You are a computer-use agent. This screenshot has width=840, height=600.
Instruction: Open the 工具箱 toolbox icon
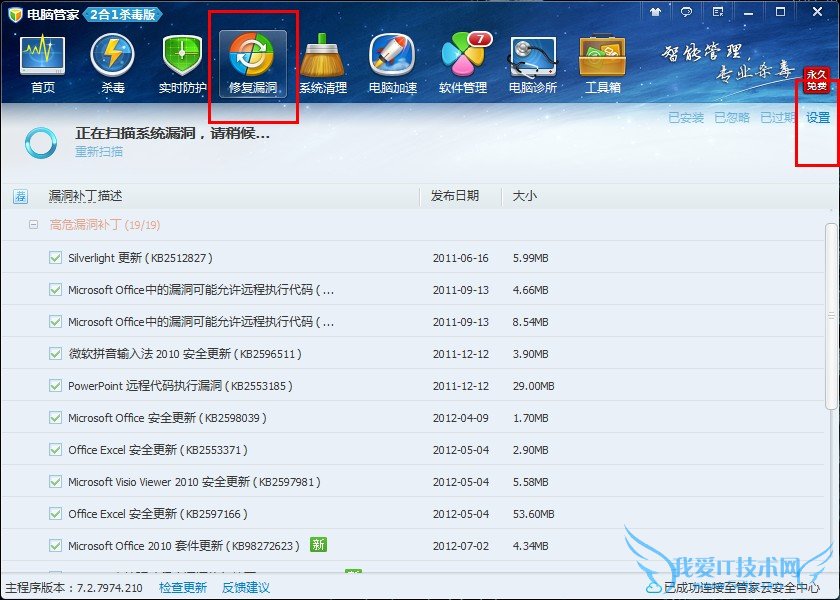tap(603, 64)
